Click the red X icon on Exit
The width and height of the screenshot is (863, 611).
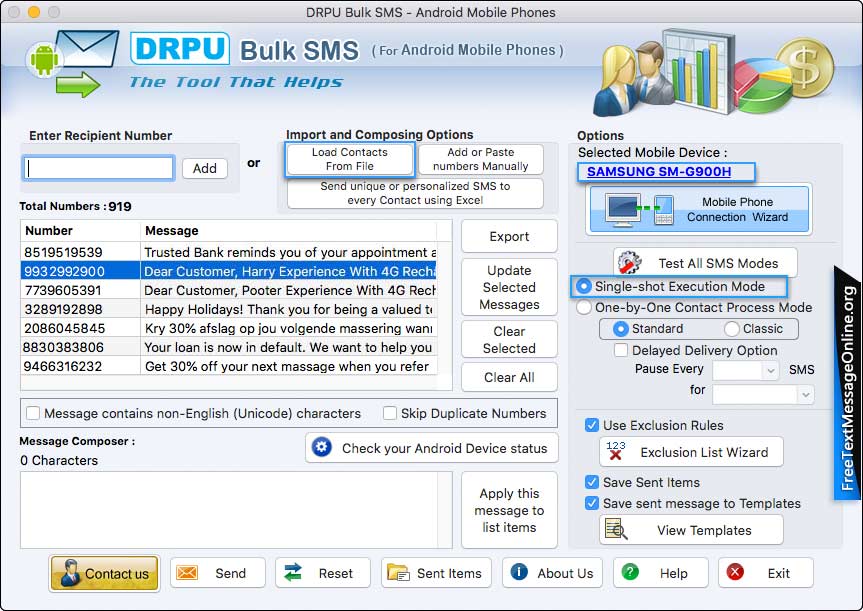pyautogui.click(x=735, y=572)
